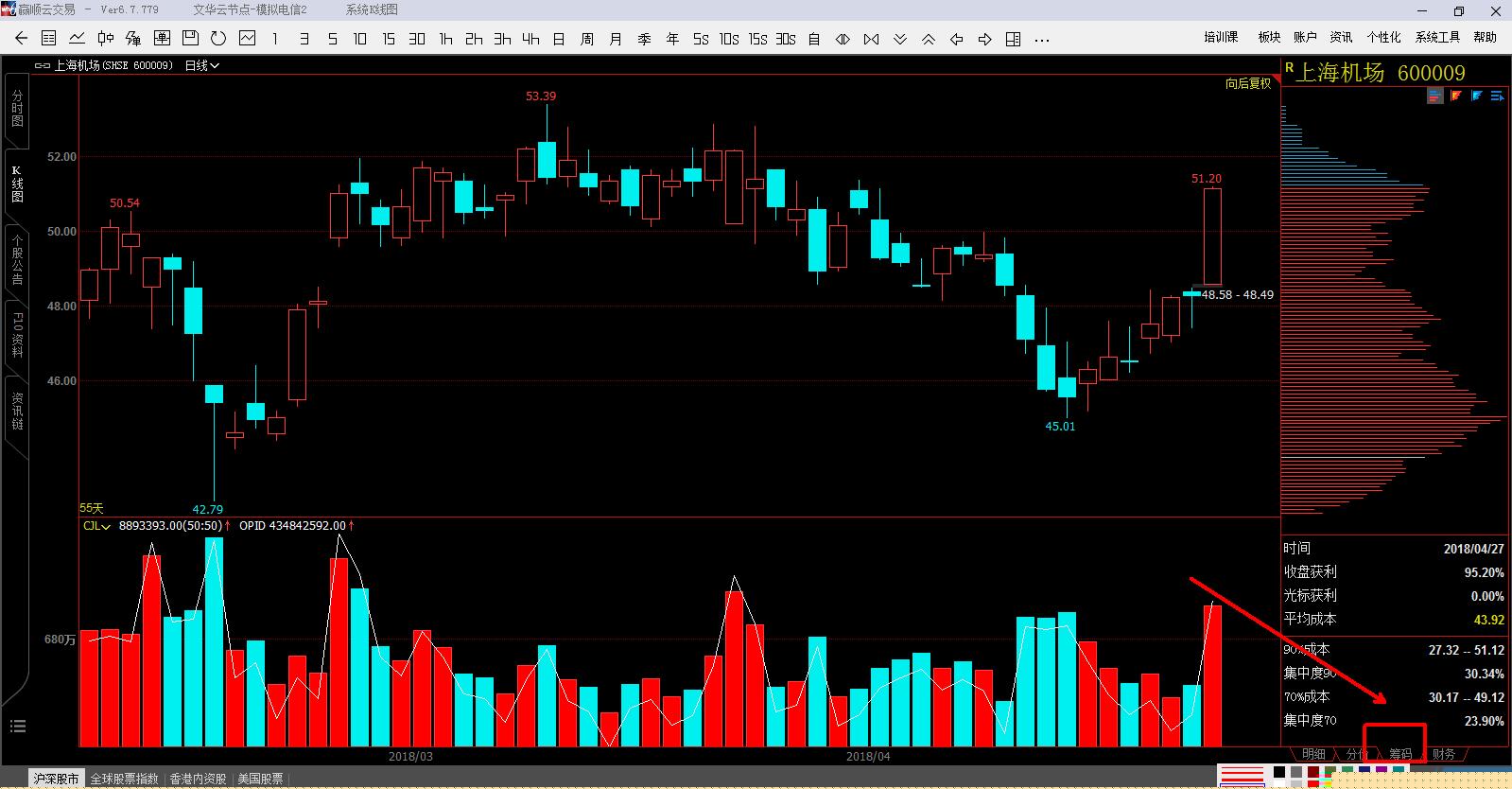The width and height of the screenshot is (1512, 789).
Task: Click the 48.58 - 48.49 price label
Action: [1237, 294]
